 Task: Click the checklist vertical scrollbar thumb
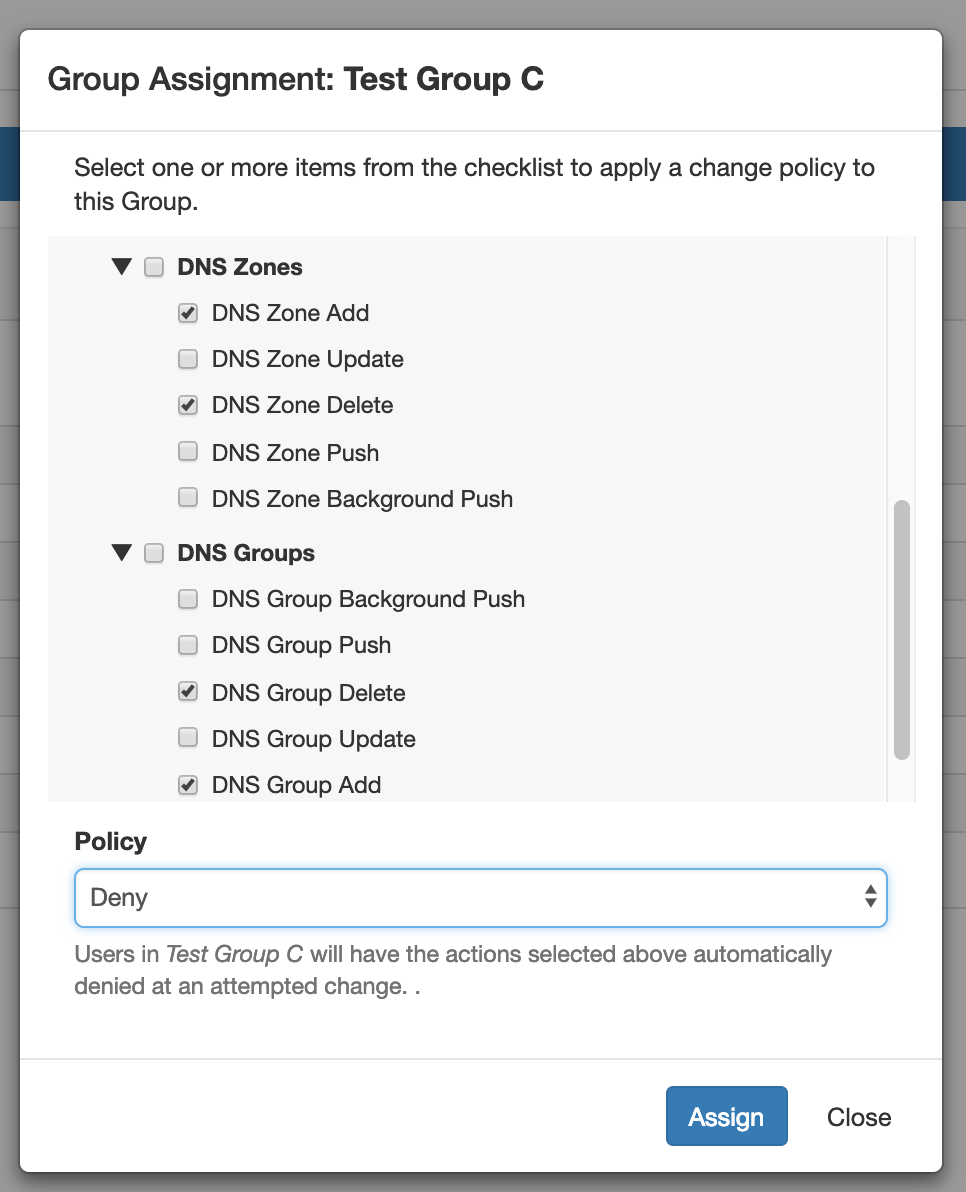point(902,630)
